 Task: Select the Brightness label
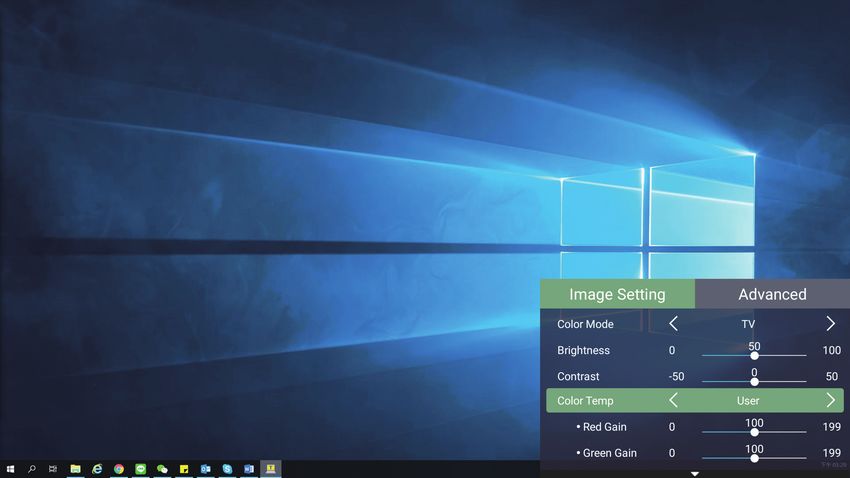point(583,350)
